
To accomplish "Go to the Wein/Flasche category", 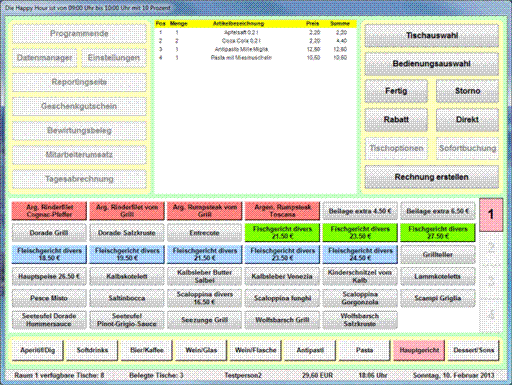I will (x=256, y=350).
